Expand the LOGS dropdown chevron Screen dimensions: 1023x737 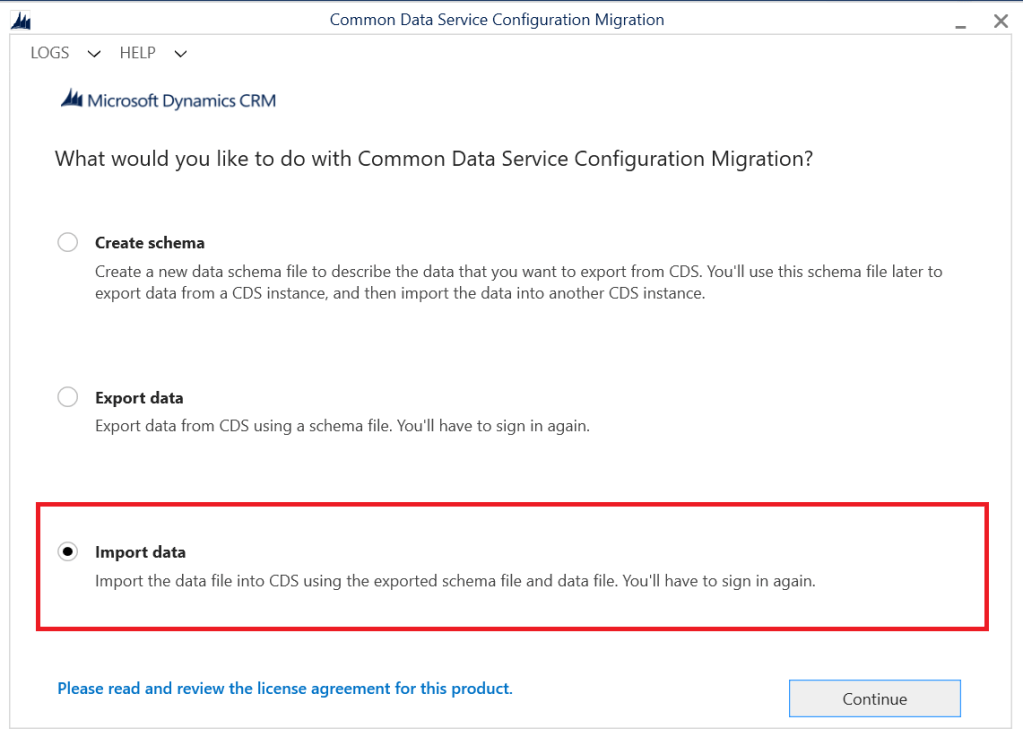[94, 54]
